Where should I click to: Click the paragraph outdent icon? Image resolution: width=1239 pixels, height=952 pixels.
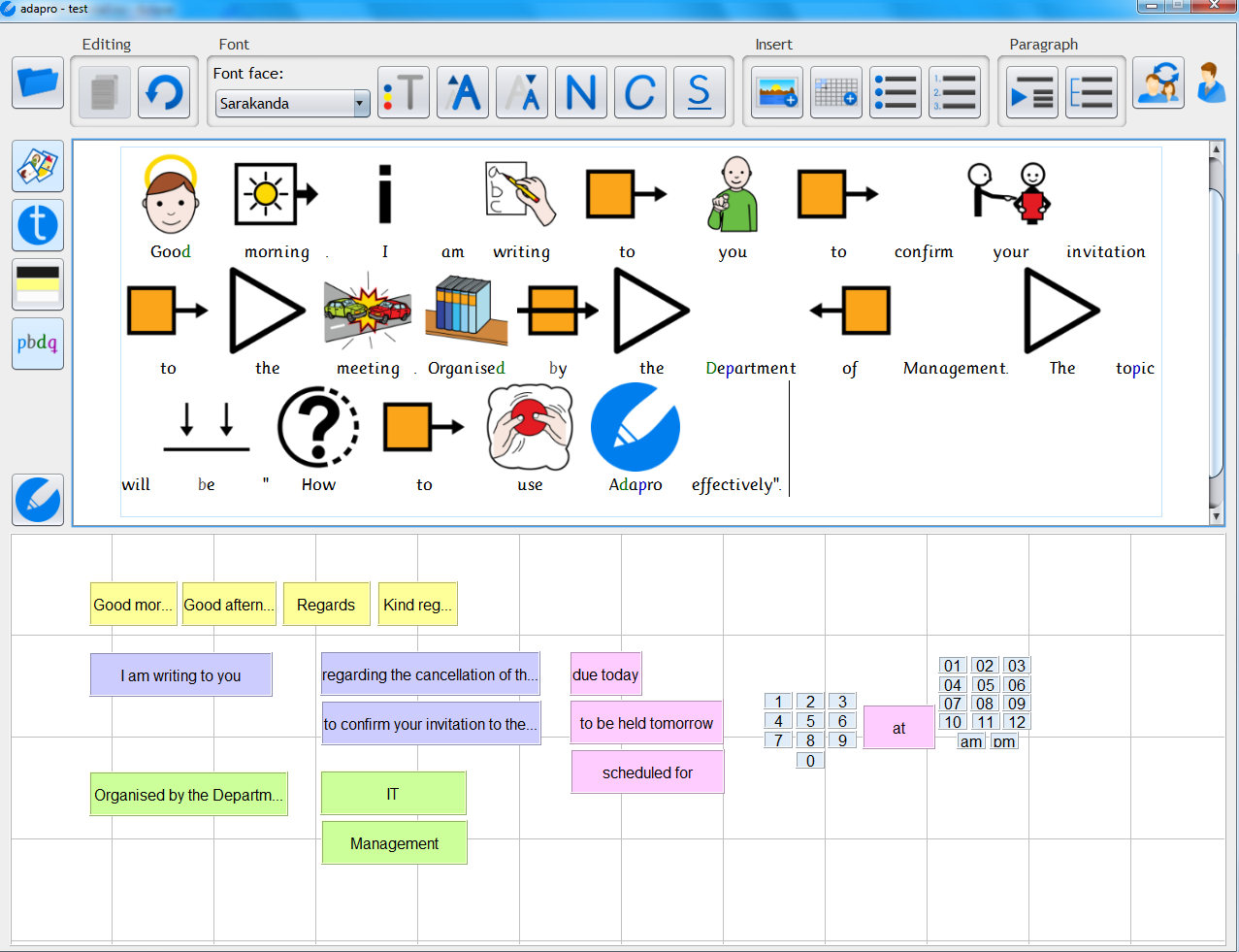pos(1092,93)
